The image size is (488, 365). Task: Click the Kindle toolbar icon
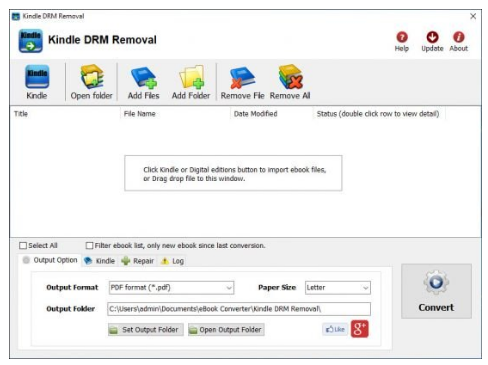pos(37,77)
